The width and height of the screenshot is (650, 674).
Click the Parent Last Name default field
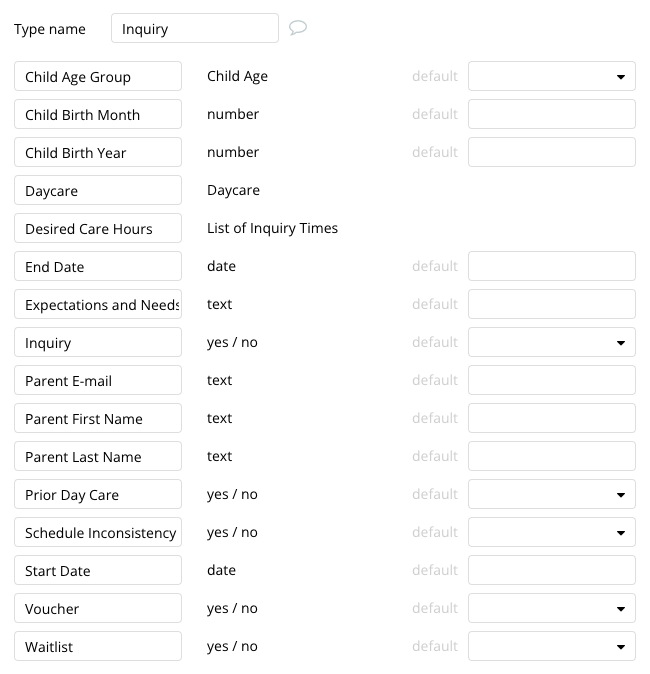[551, 456]
